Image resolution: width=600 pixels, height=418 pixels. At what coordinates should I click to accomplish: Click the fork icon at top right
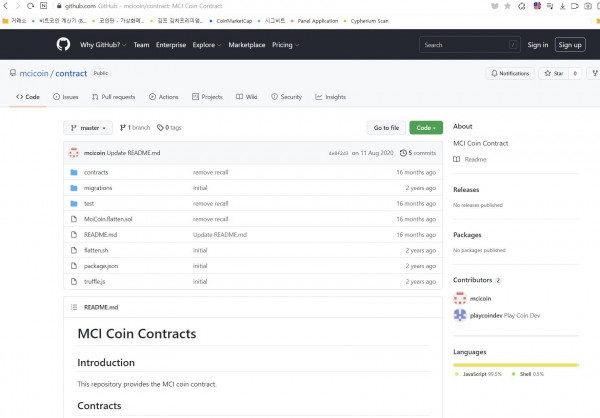tap(595, 73)
